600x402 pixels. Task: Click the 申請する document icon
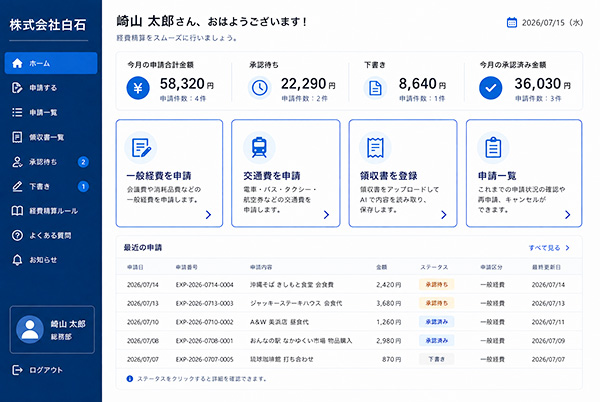17,88
